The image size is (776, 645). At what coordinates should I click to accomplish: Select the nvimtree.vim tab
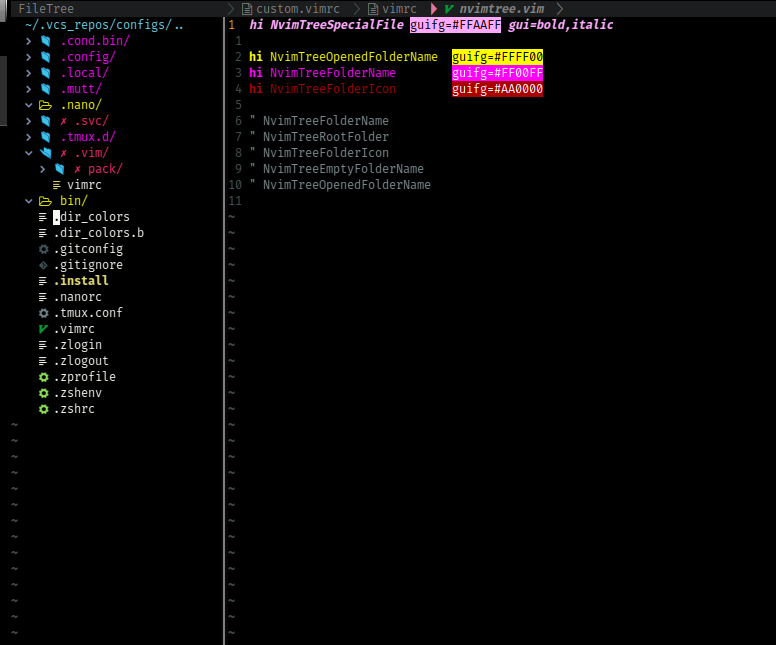pyautogui.click(x=494, y=8)
